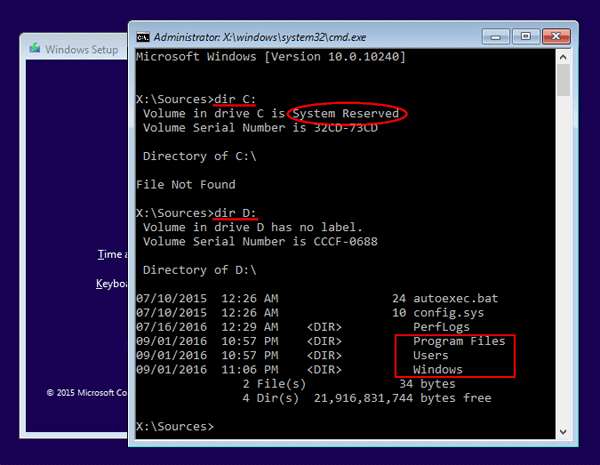The image size is (600, 465).
Task: Minimize the Administrator command prompt window
Action: [x=496, y=35]
